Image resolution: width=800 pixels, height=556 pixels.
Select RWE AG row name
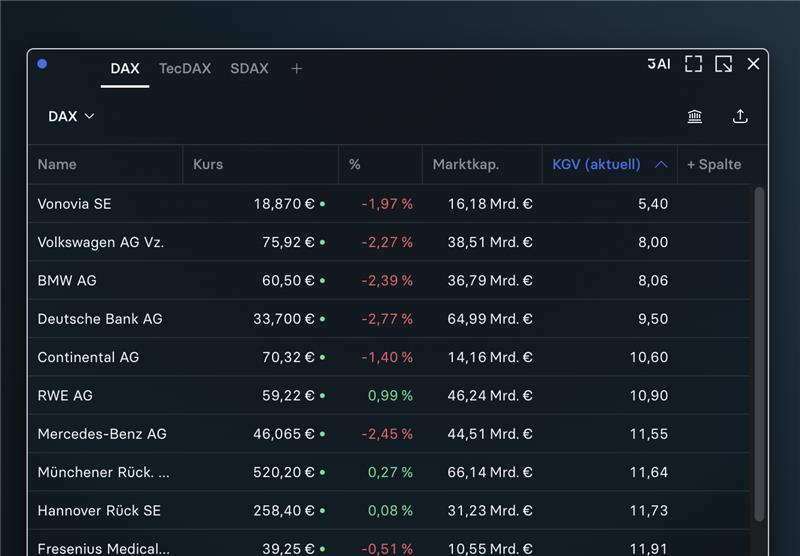[x=65, y=395]
